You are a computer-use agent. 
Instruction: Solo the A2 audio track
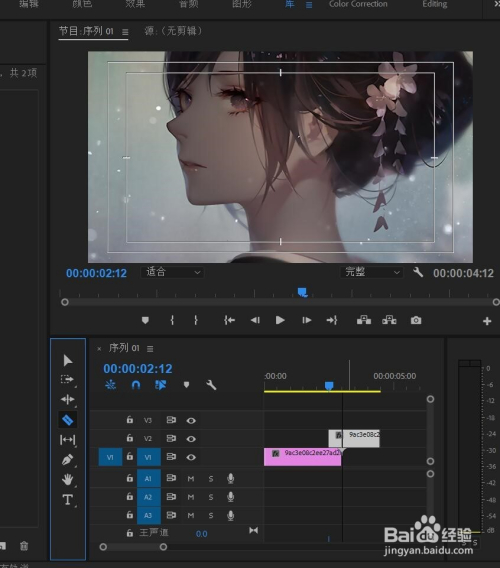[x=211, y=497]
